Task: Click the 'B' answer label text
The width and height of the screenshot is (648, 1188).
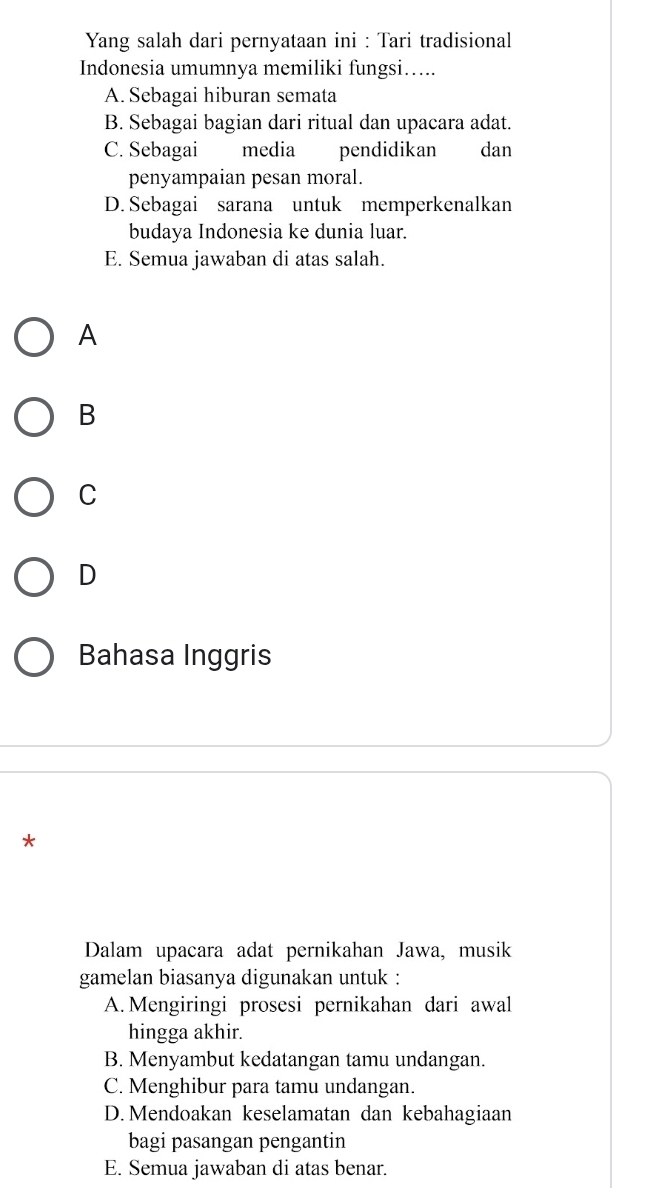Action: point(88,415)
